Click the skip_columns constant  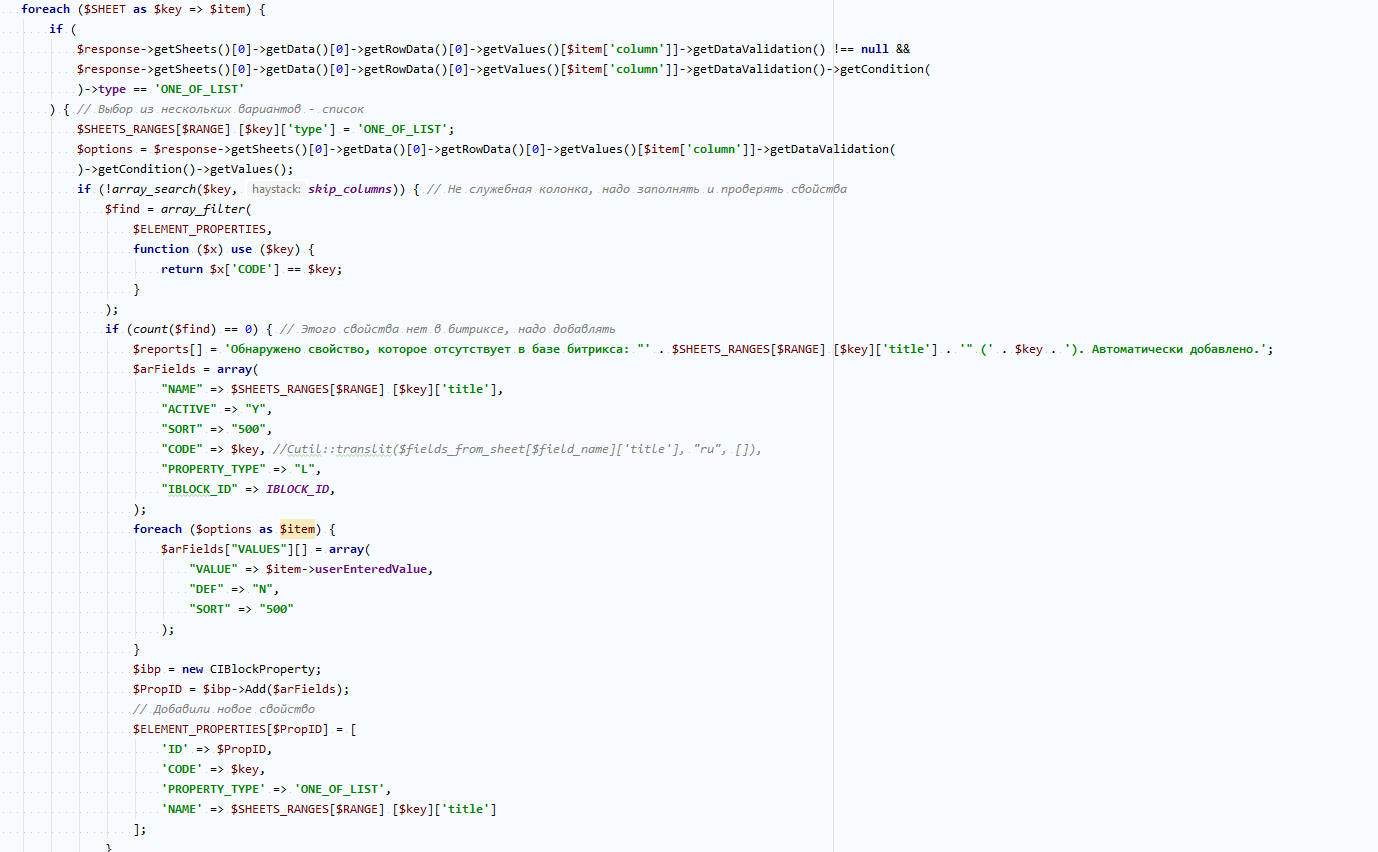pyautogui.click(x=350, y=189)
